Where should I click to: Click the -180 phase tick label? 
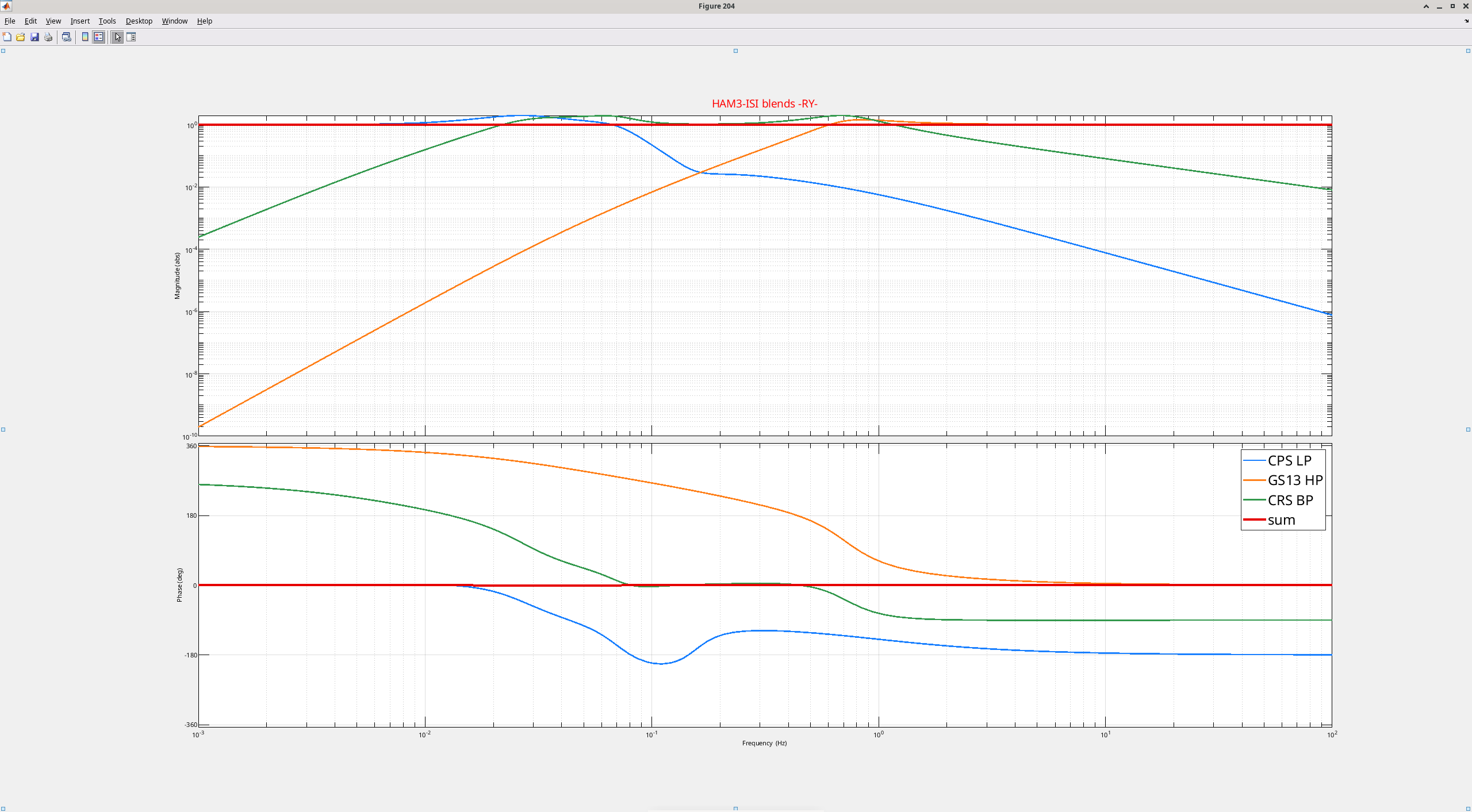pos(190,655)
